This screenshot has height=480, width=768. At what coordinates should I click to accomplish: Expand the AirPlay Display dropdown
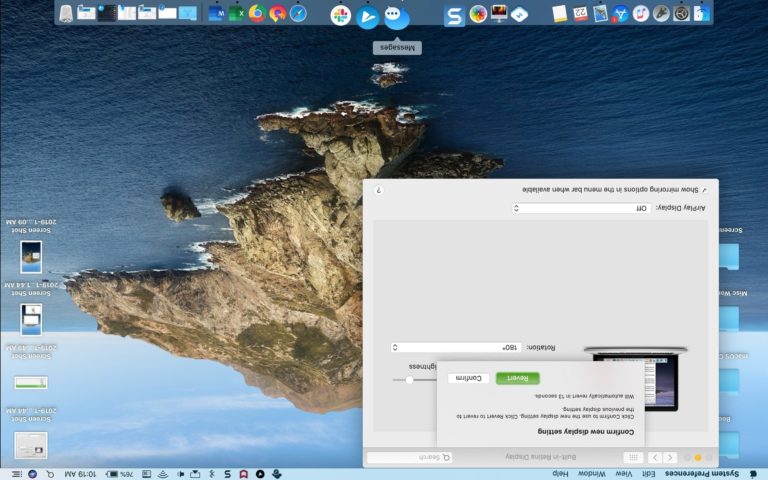[582, 208]
